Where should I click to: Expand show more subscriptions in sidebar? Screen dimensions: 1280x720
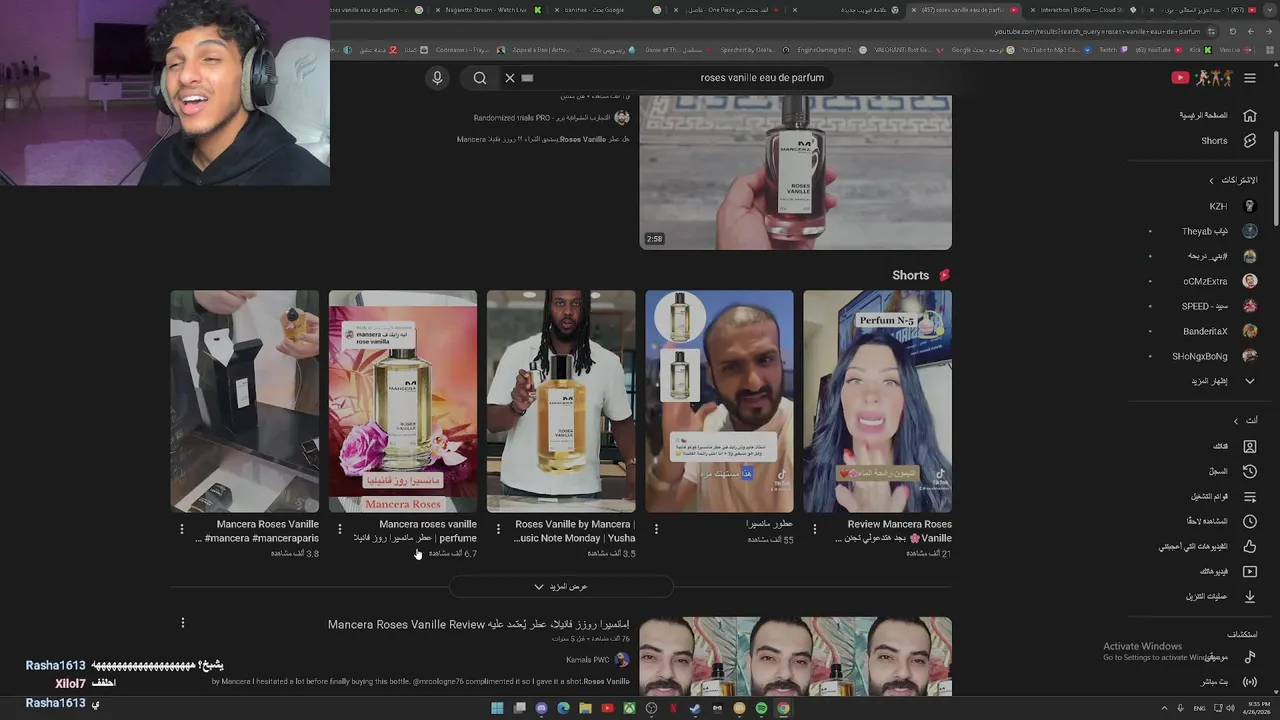(x=1223, y=381)
